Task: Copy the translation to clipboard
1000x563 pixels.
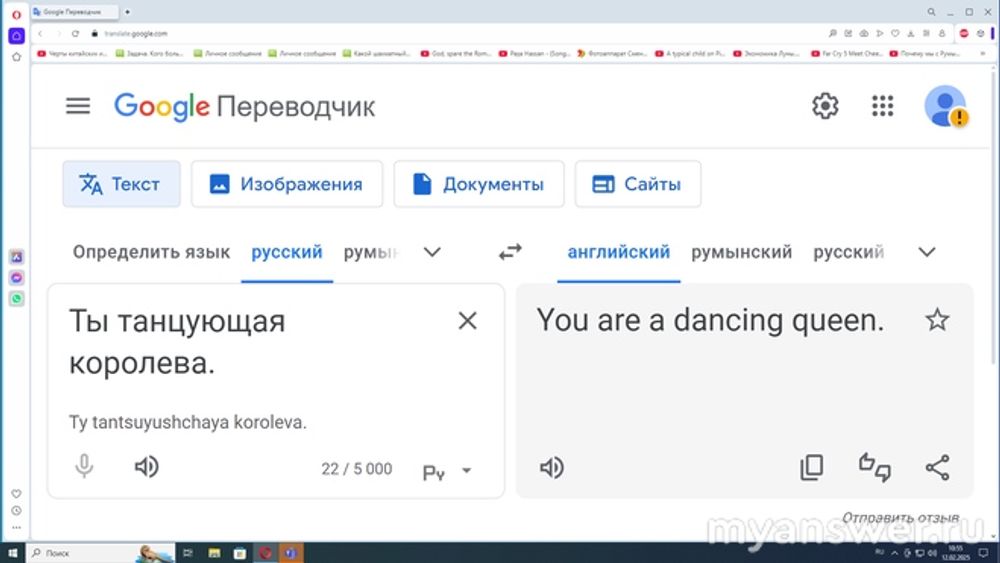Action: pyautogui.click(x=812, y=467)
